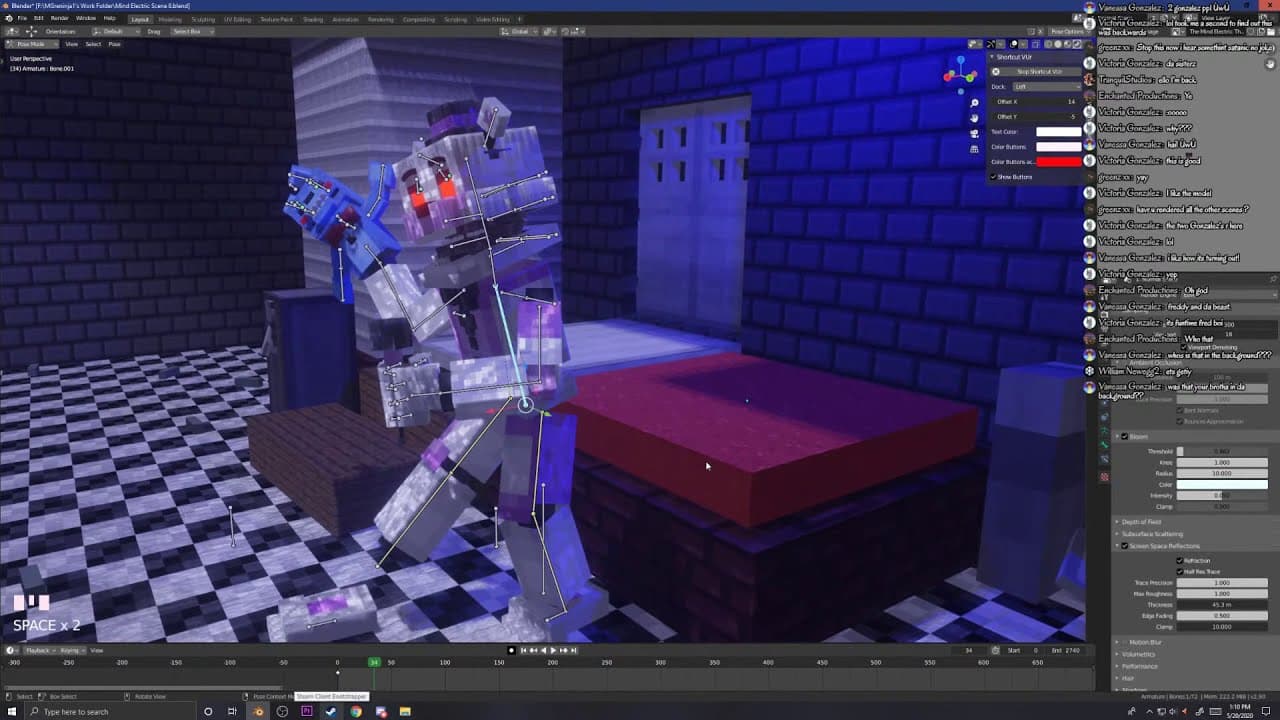Open the File menu
The width and height of the screenshot is (1280, 720).
pos(22,18)
